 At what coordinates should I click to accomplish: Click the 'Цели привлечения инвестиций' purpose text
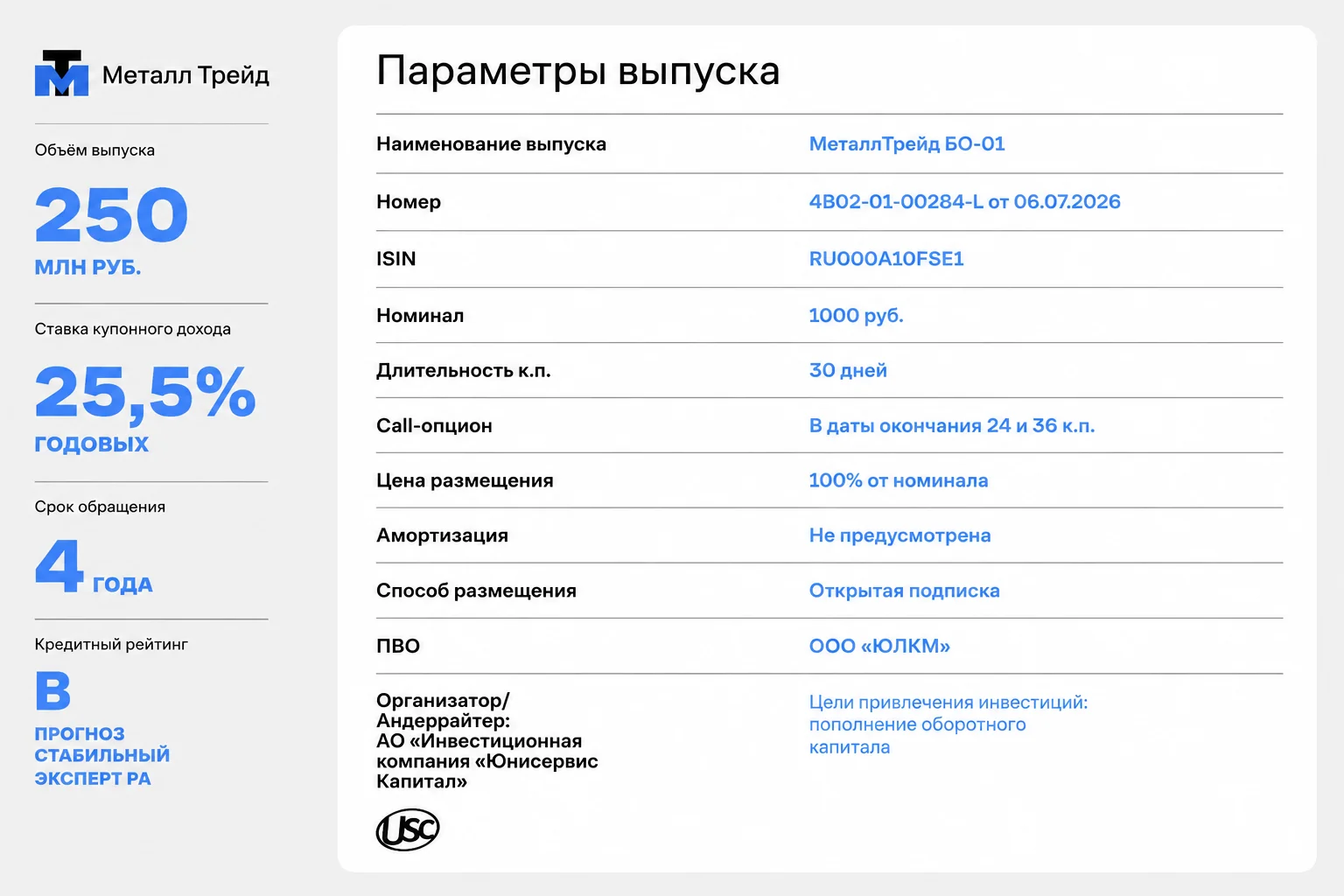[x=948, y=724]
